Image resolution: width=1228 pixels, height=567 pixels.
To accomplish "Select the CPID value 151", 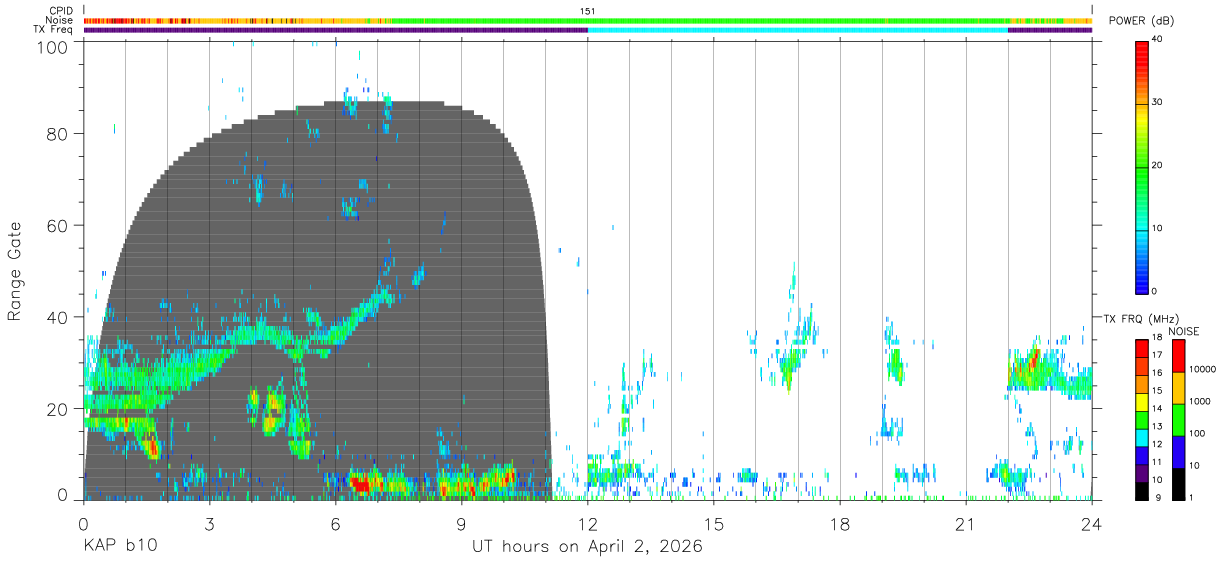I will pos(588,11).
